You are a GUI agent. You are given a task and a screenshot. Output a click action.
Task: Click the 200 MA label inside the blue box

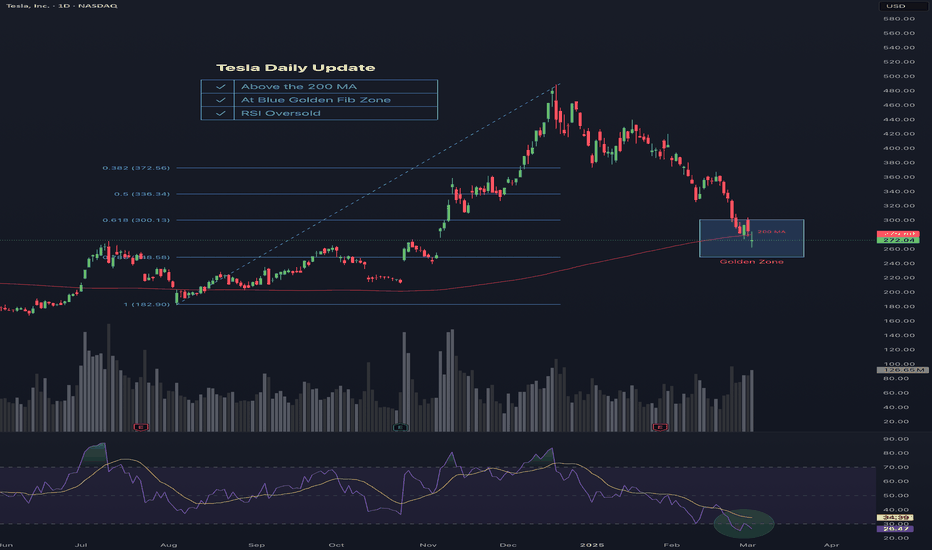pos(772,232)
